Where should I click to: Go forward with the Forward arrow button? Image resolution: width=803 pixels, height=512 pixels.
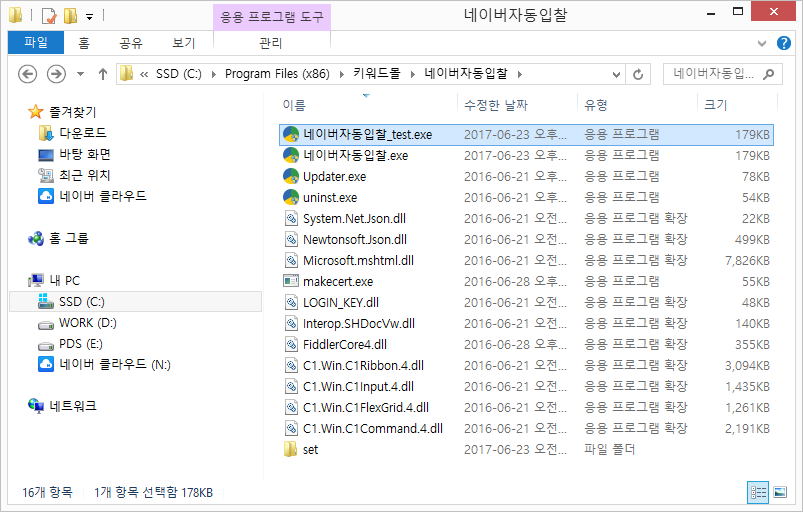coord(56,74)
